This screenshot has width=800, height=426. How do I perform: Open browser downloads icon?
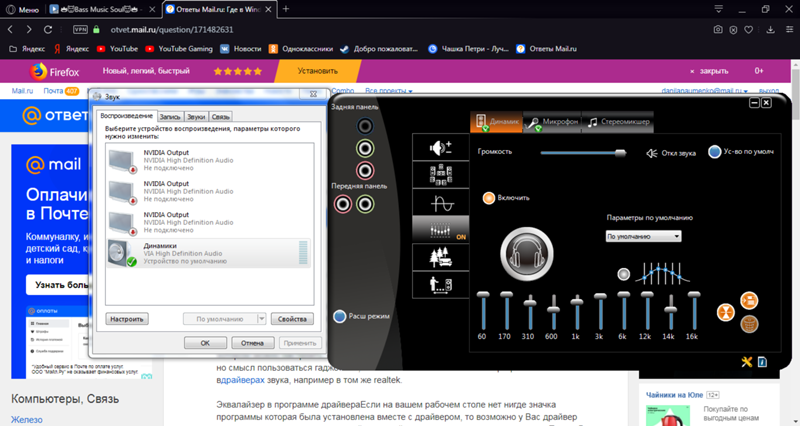click(770, 30)
